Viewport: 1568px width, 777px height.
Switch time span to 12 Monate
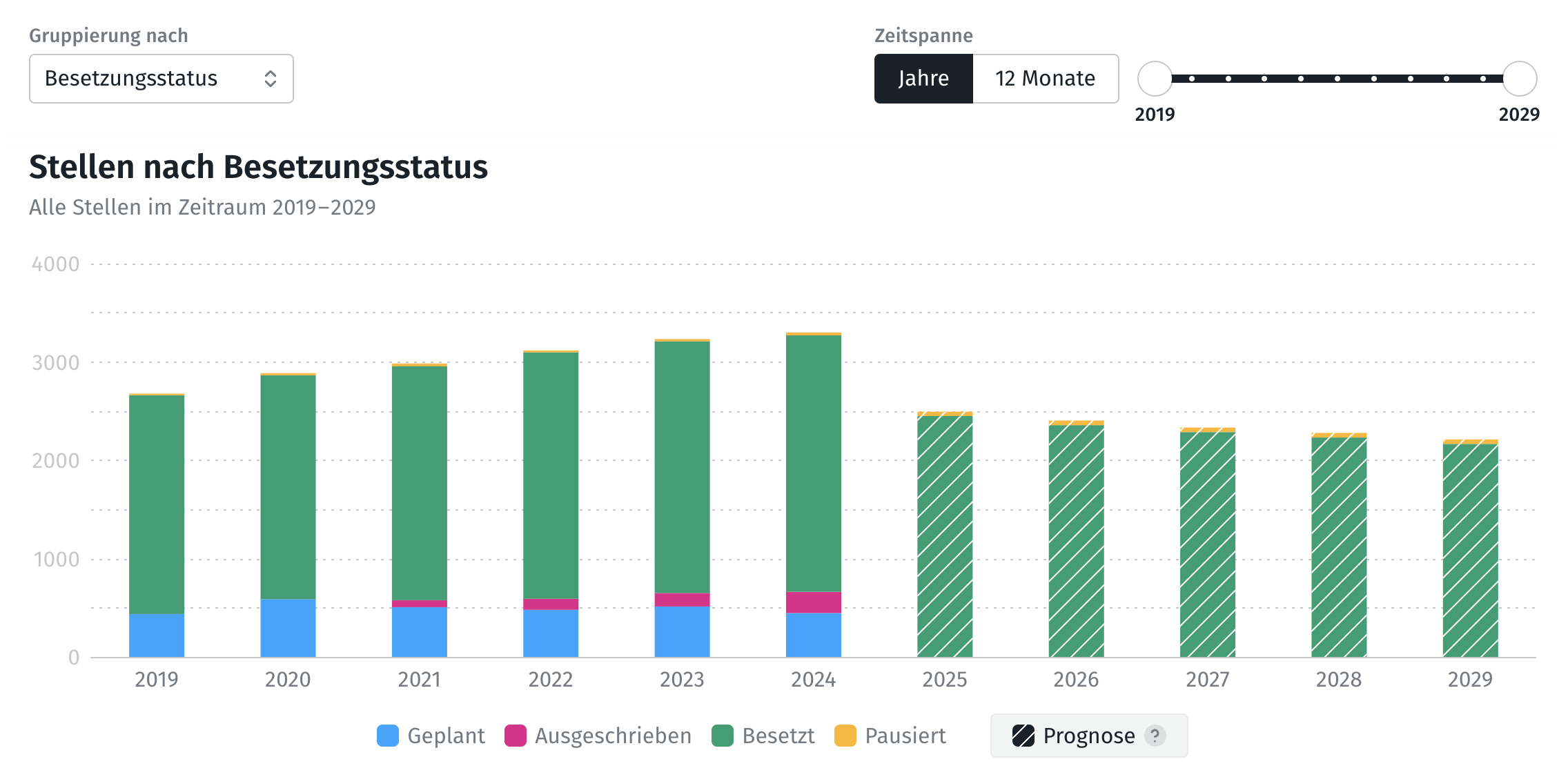pyautogui.click(x=1045, y=79)
